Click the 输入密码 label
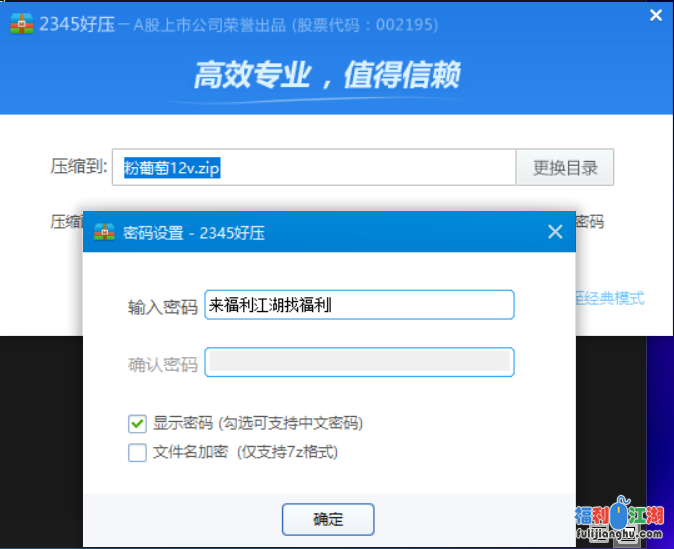Screen dimensions: 674x549 162,307
